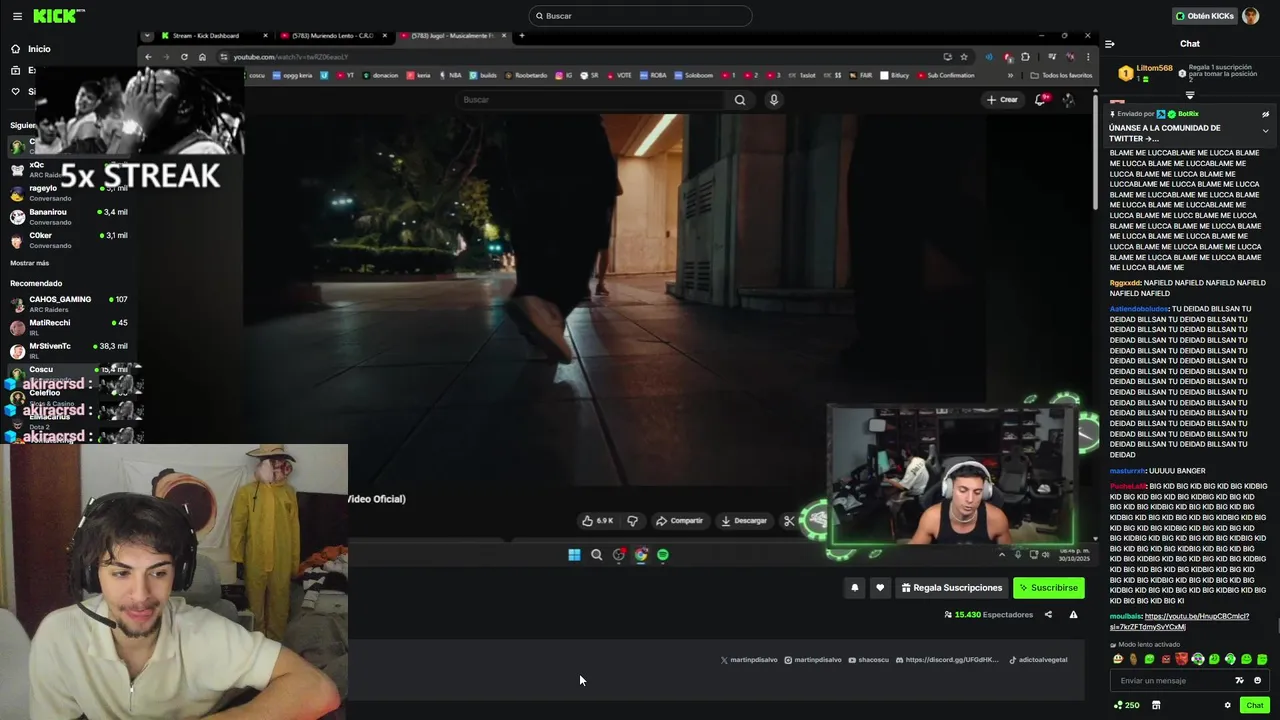Open the Discord invite link
1280x720 pixels.
[947, 660]
